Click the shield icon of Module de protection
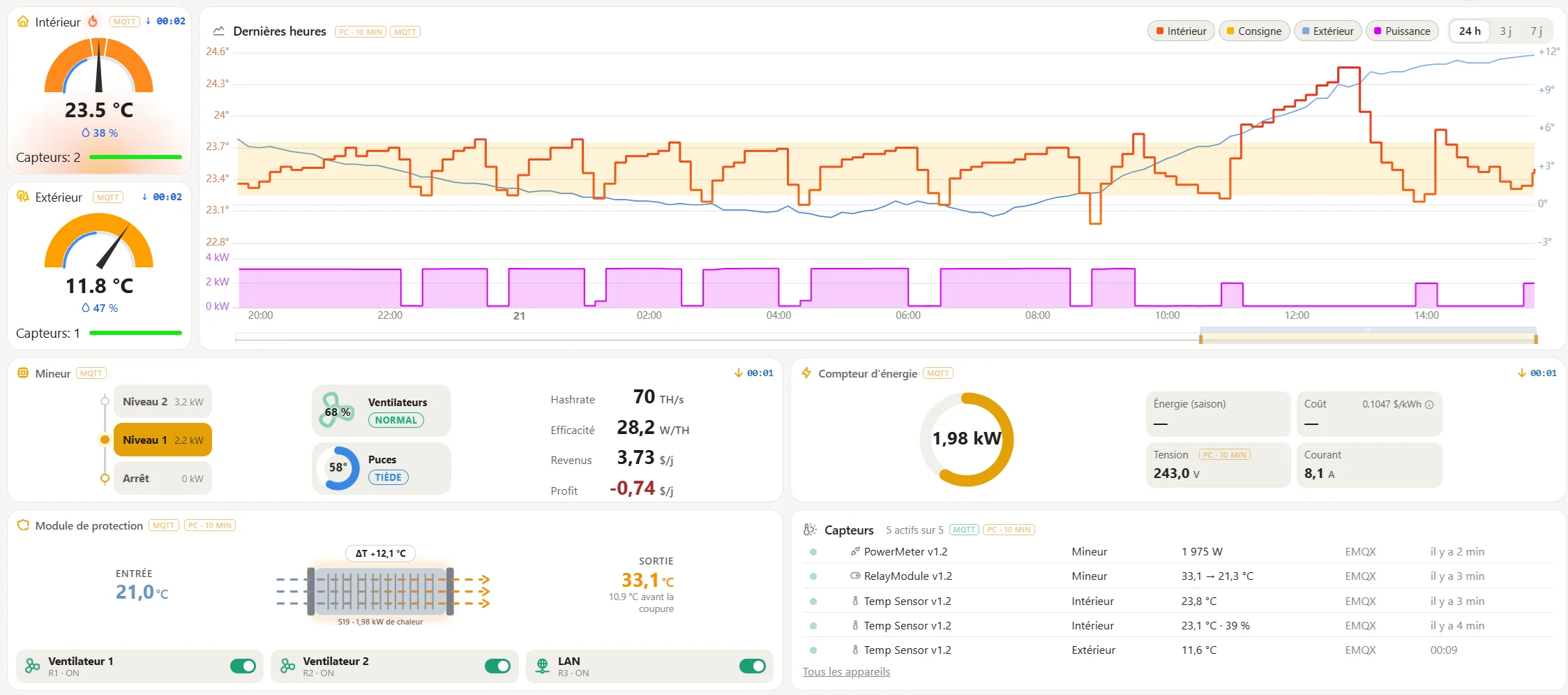 [23, 525]
